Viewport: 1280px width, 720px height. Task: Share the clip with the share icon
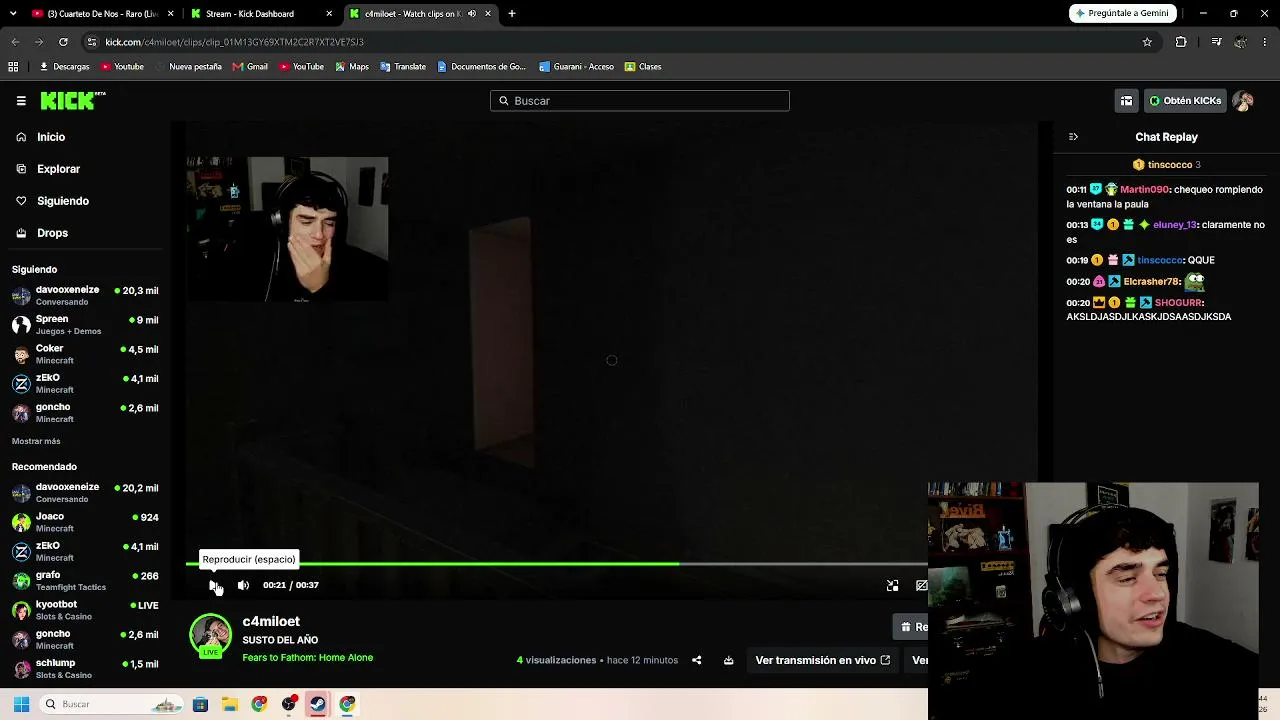click(x=697, y=660)
